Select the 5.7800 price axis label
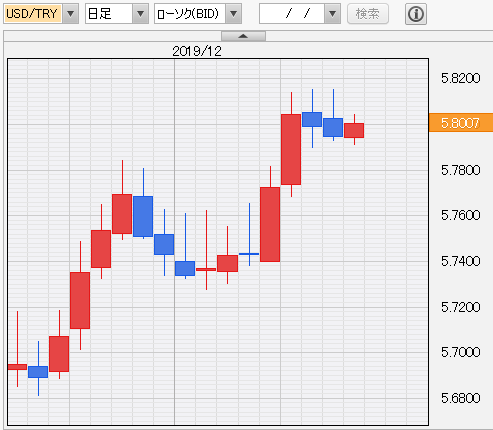Viewport: 493px width, 430px height. (x=460, y=170)
